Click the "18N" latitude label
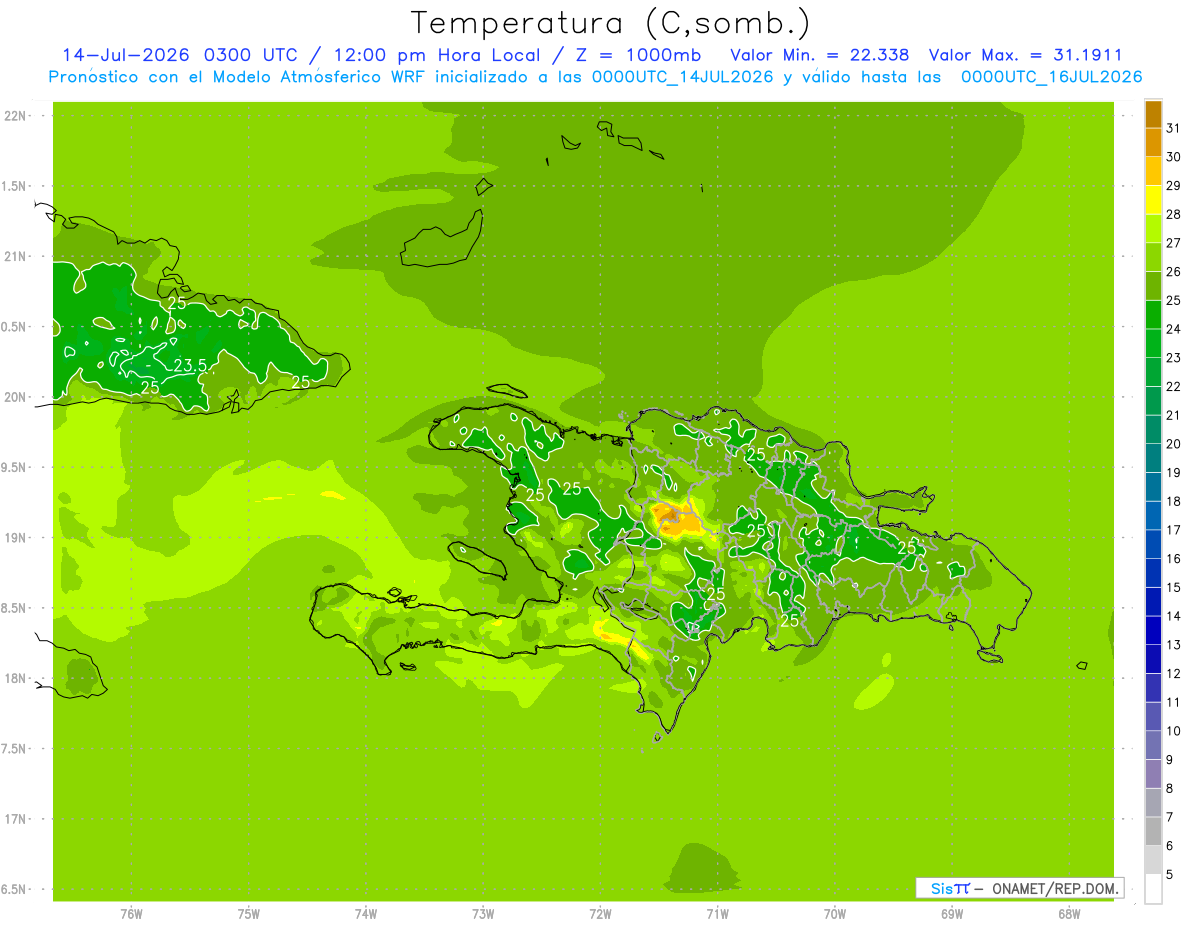Image resolution: width=1200 pixels, height=927 pixels. (17, 678)
